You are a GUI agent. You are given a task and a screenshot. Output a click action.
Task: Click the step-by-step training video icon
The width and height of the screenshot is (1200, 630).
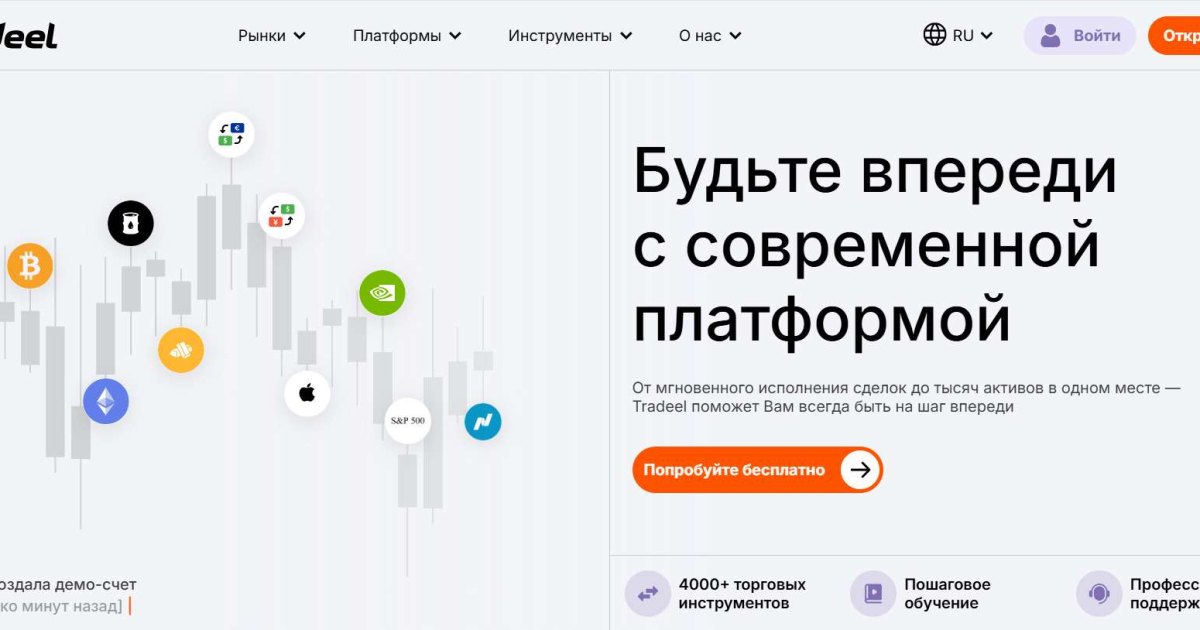tap(873, 594)
